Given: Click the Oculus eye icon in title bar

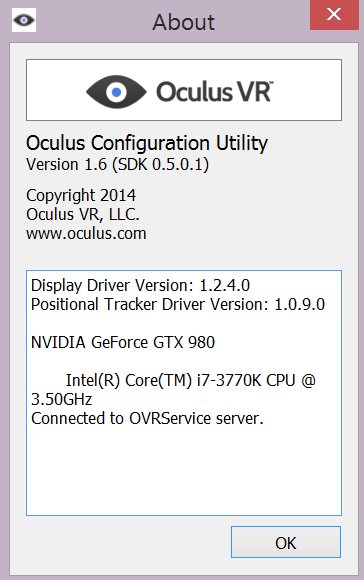Looking at the screenshot, I should coord(24,20).
